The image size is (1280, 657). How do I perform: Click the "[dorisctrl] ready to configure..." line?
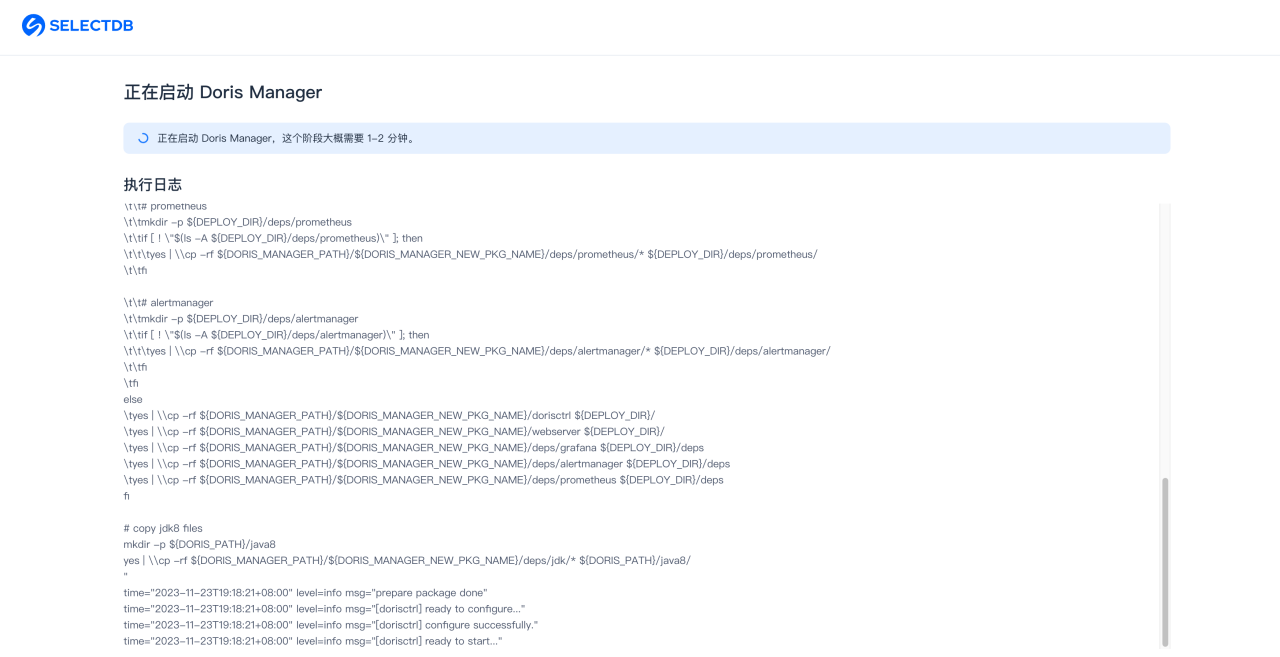coord(325,608)
